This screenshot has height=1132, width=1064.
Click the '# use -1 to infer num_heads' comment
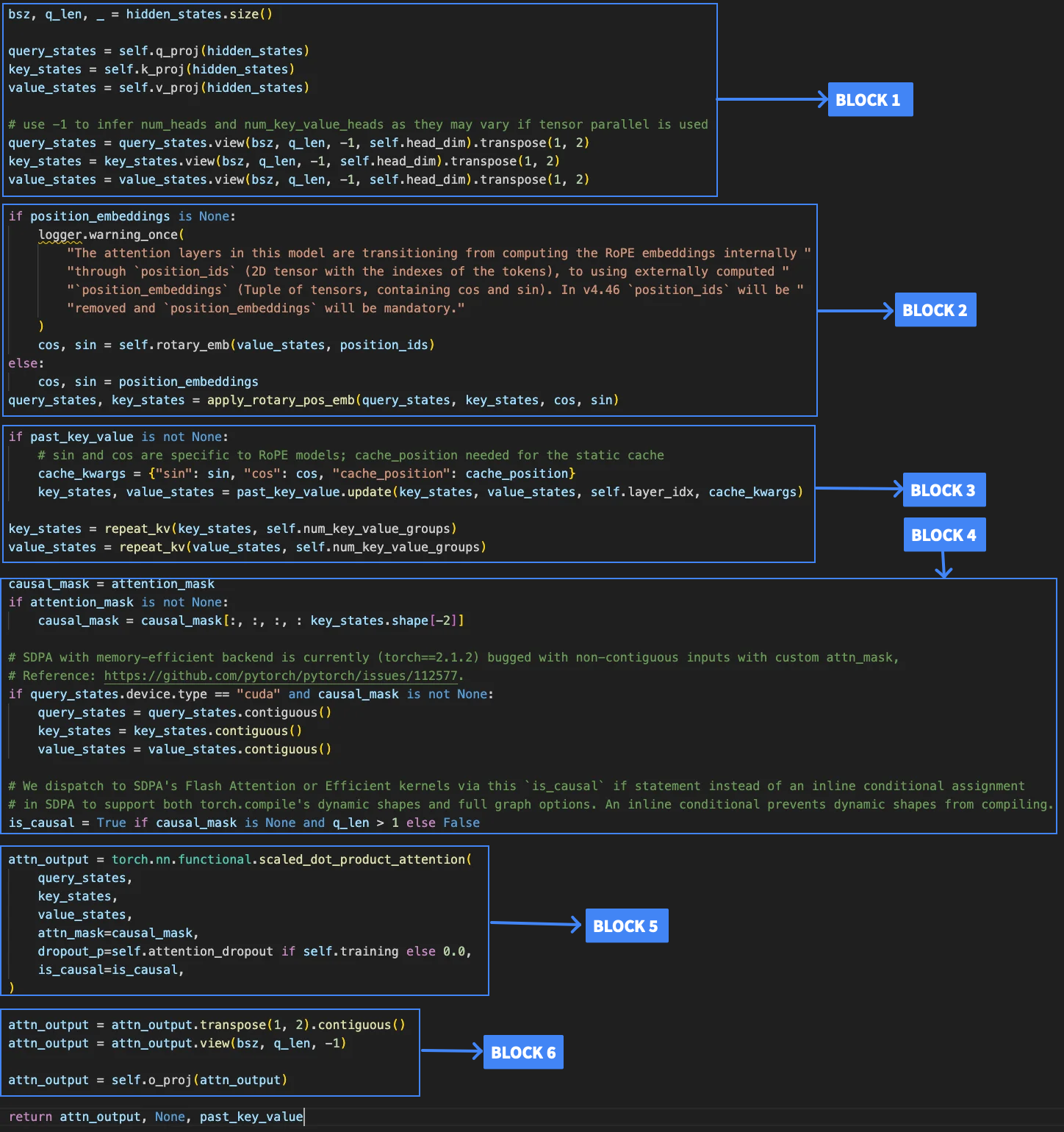pos(358,124)
